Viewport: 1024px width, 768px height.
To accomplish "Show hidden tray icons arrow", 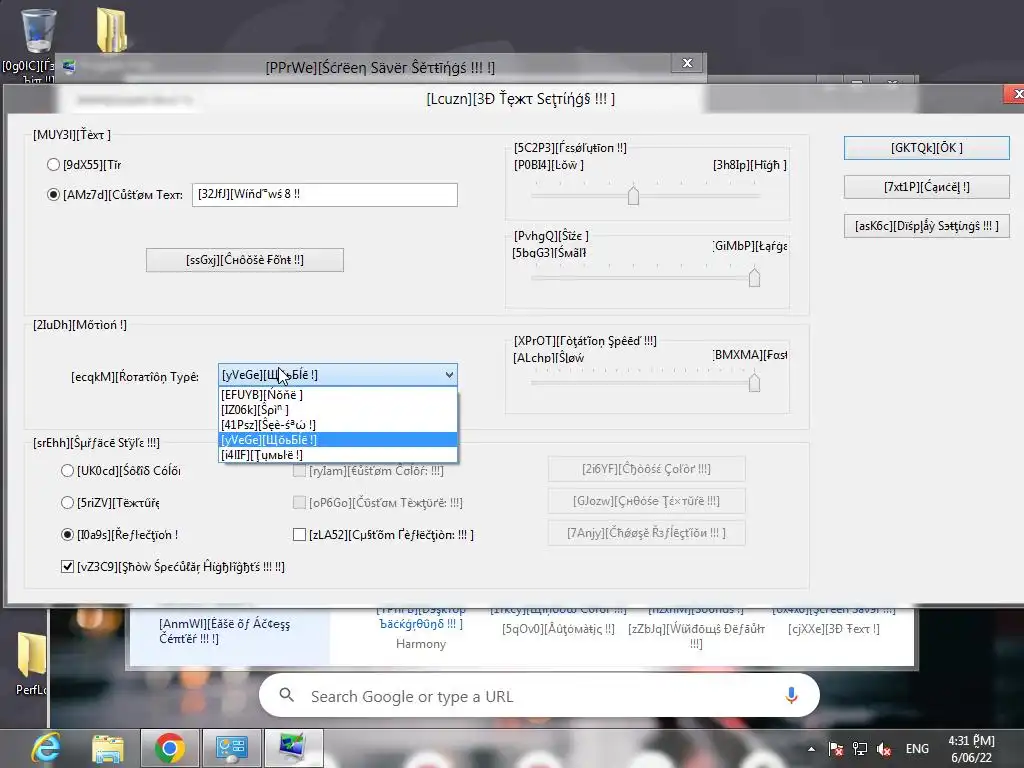I will coord(811,749).
